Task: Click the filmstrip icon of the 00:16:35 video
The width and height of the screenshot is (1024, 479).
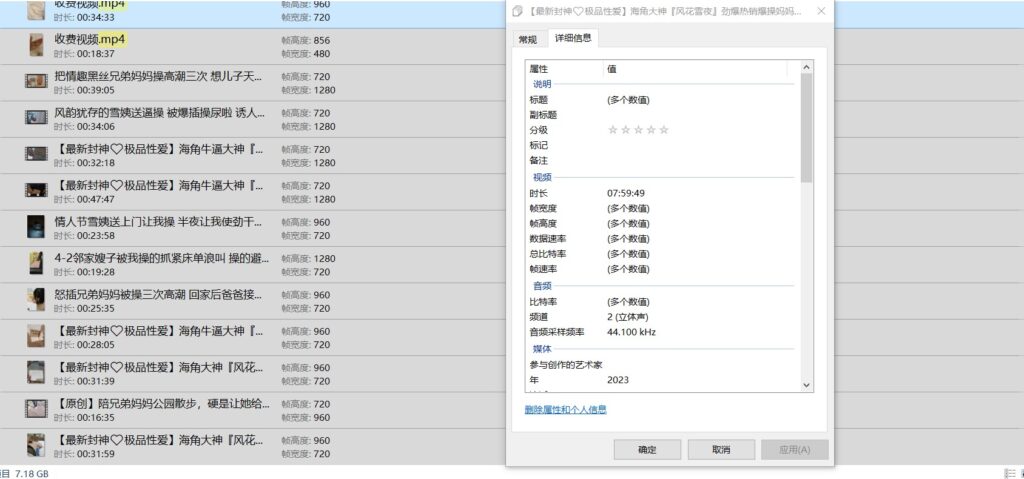Action: coord(36,408)
